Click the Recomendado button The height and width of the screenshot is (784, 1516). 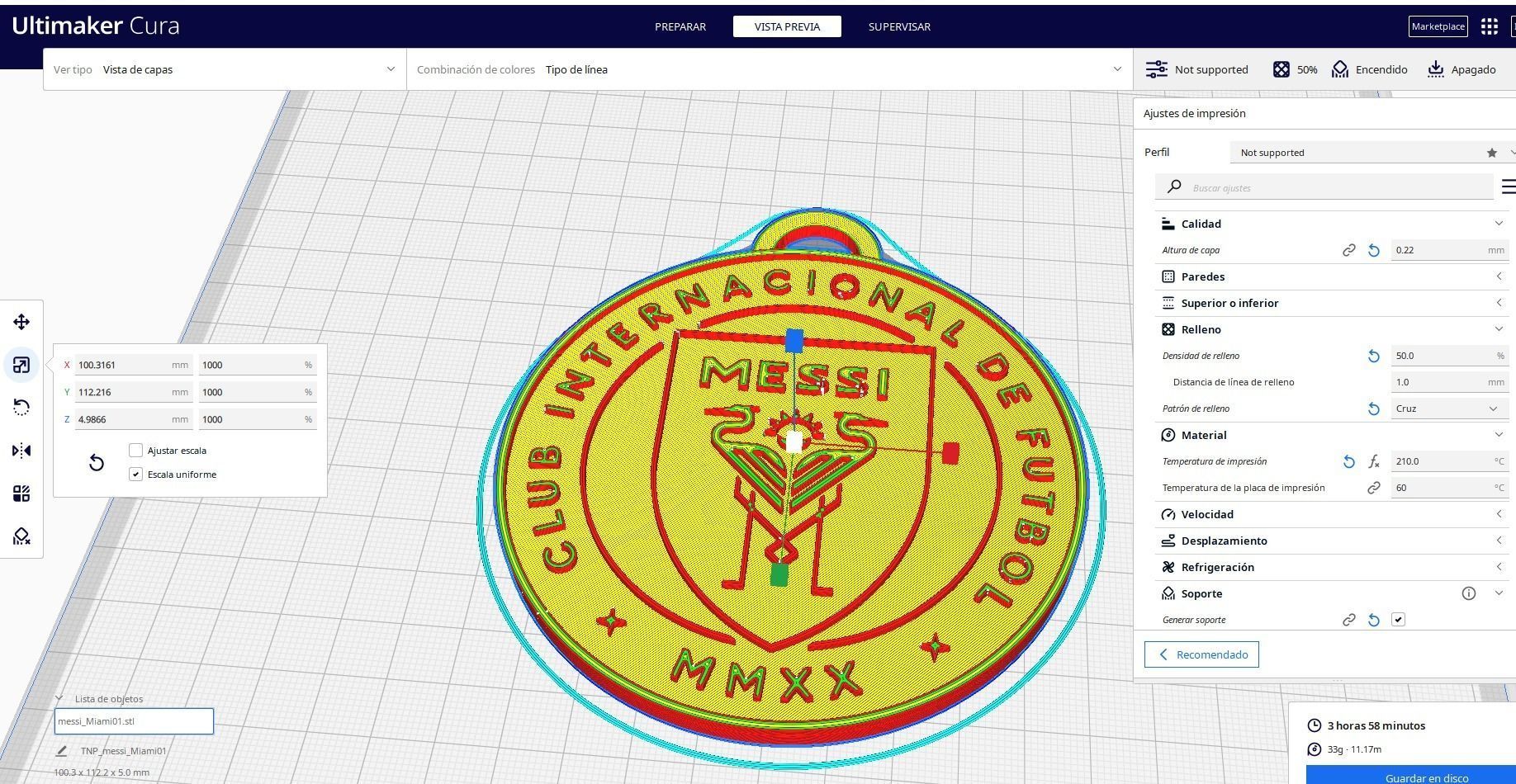point(1201,654)
